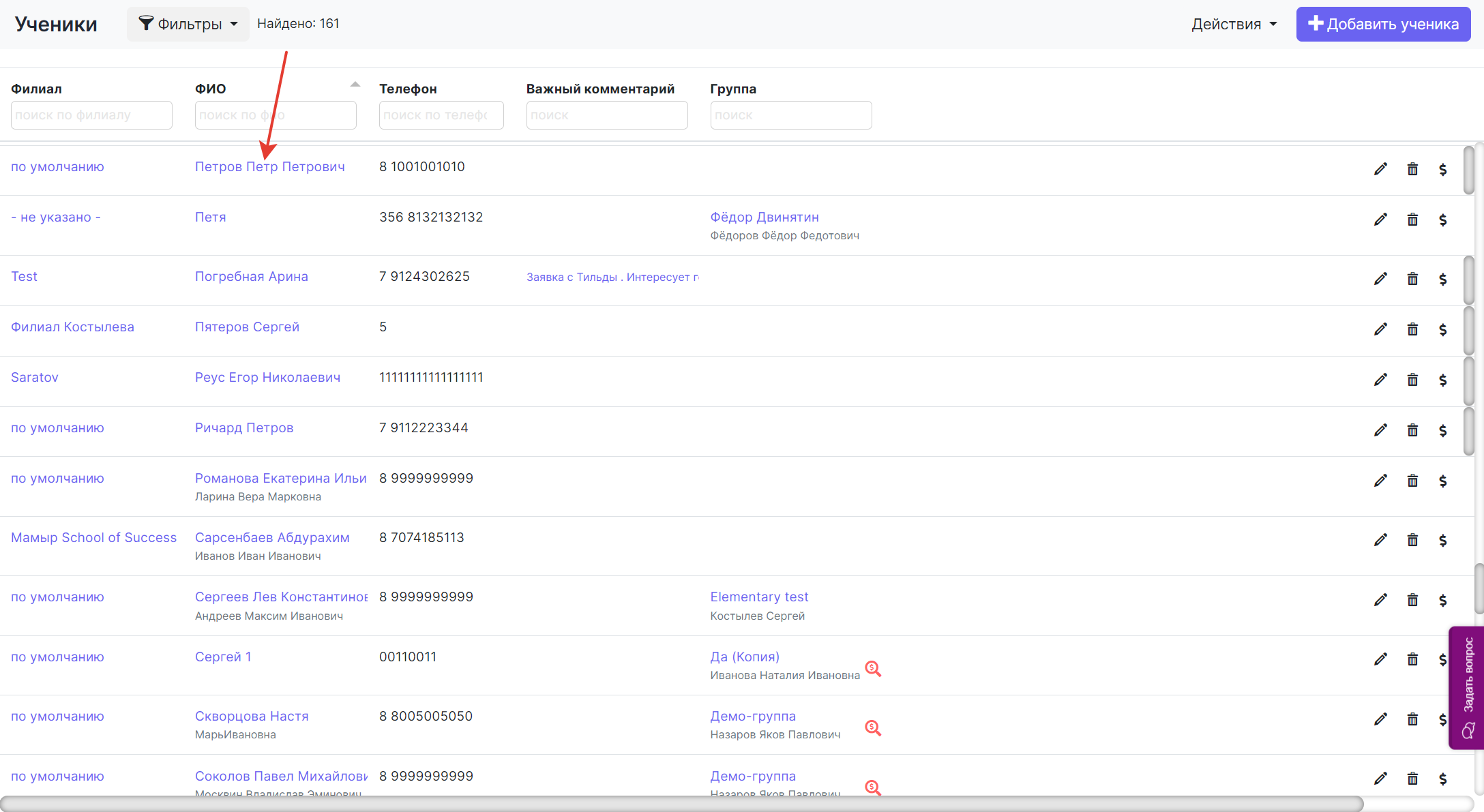The image size is (1484, 812).
Task: Open the Задать вопрос side tab
Action: click(x=1468, y=687)
